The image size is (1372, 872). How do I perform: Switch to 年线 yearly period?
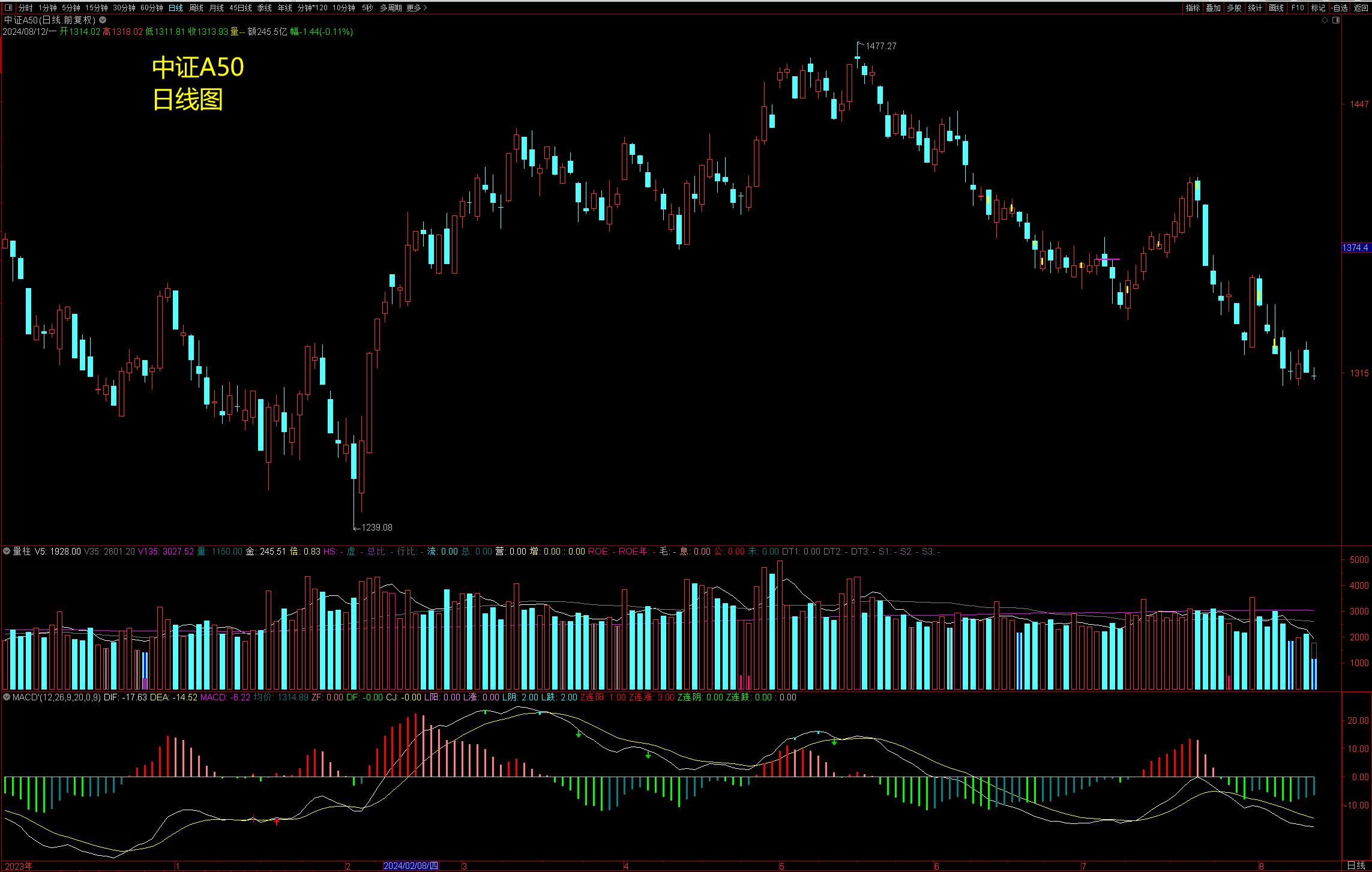[285, 8]
